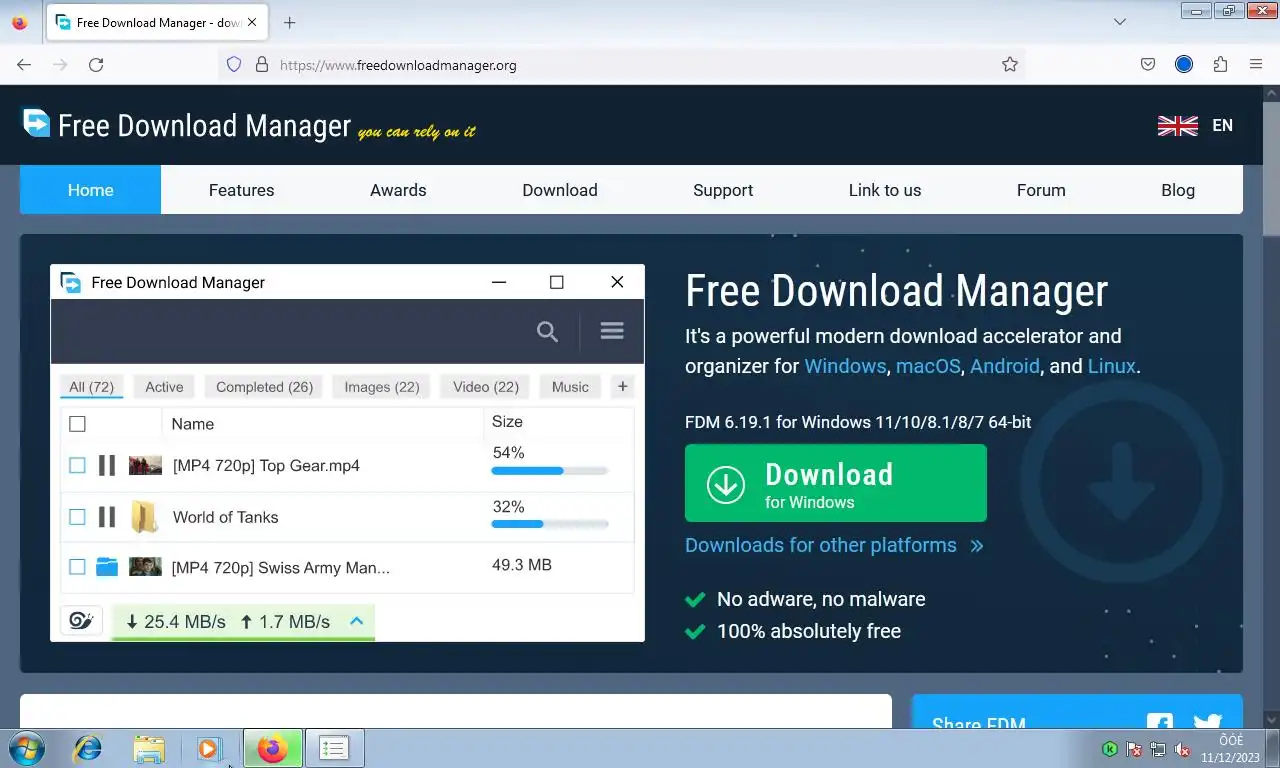Screen dimensions: 1280x768
Task: Select the All (72) filter
Action: (91, 387)
